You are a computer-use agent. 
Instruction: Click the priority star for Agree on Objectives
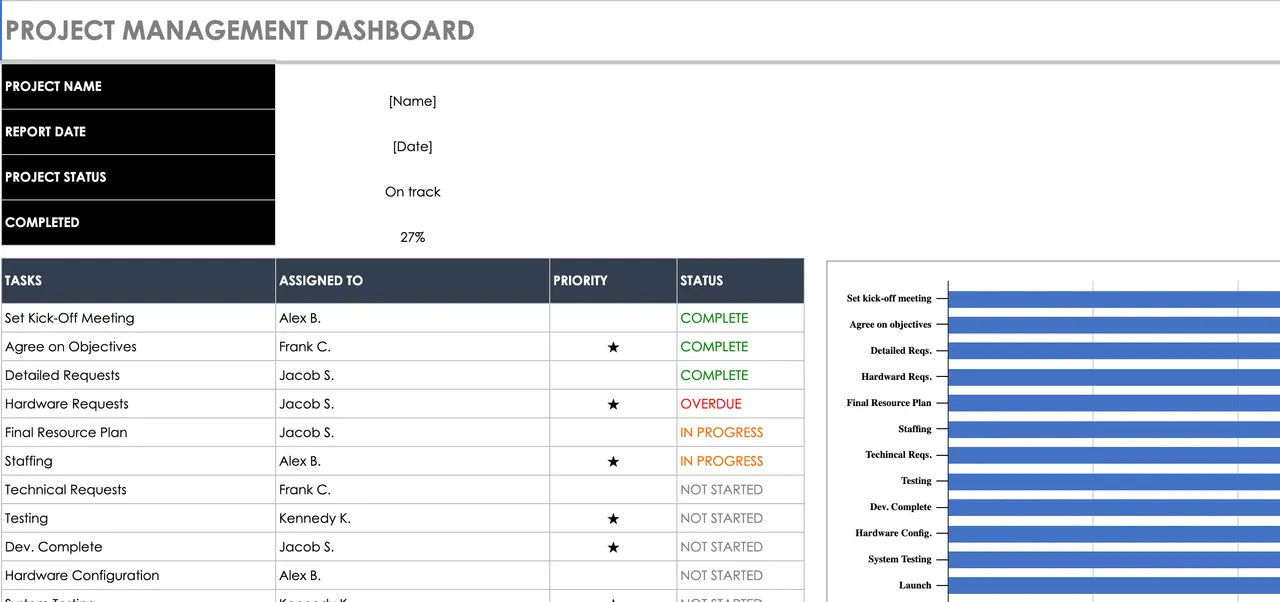coord(613,347)
